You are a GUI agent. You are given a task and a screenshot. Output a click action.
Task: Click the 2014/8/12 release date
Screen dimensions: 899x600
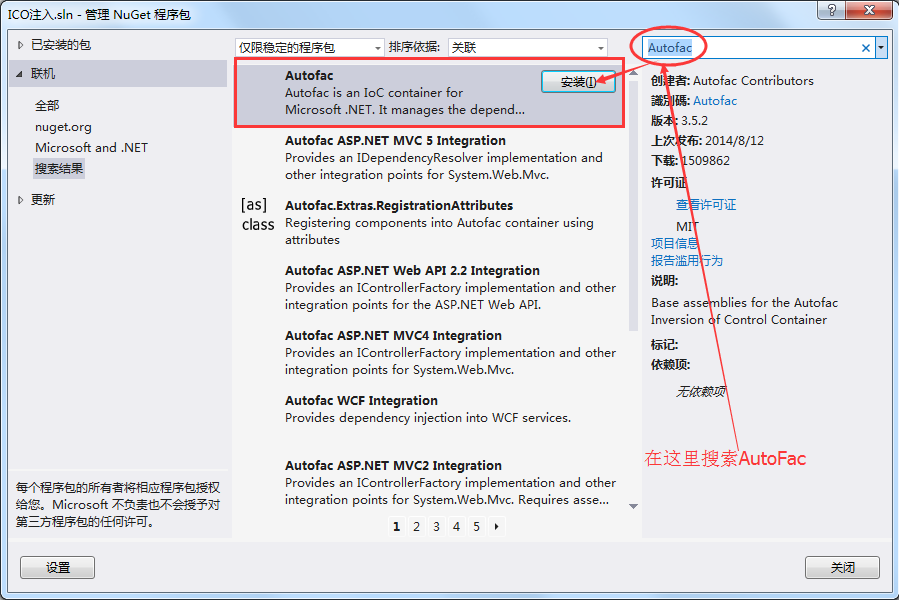click(x=734, y=141)
